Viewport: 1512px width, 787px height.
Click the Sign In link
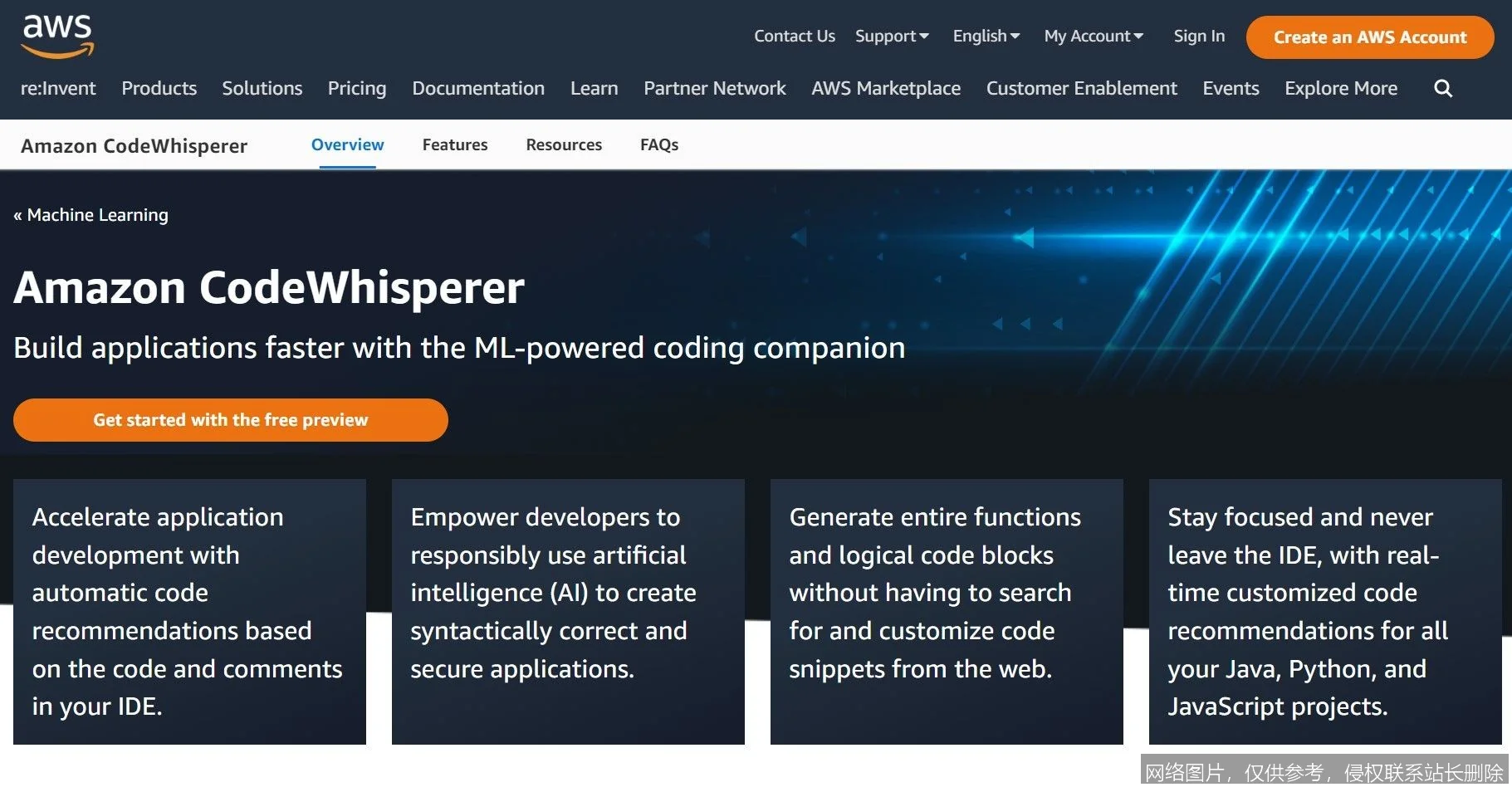tap(1199, 37)
